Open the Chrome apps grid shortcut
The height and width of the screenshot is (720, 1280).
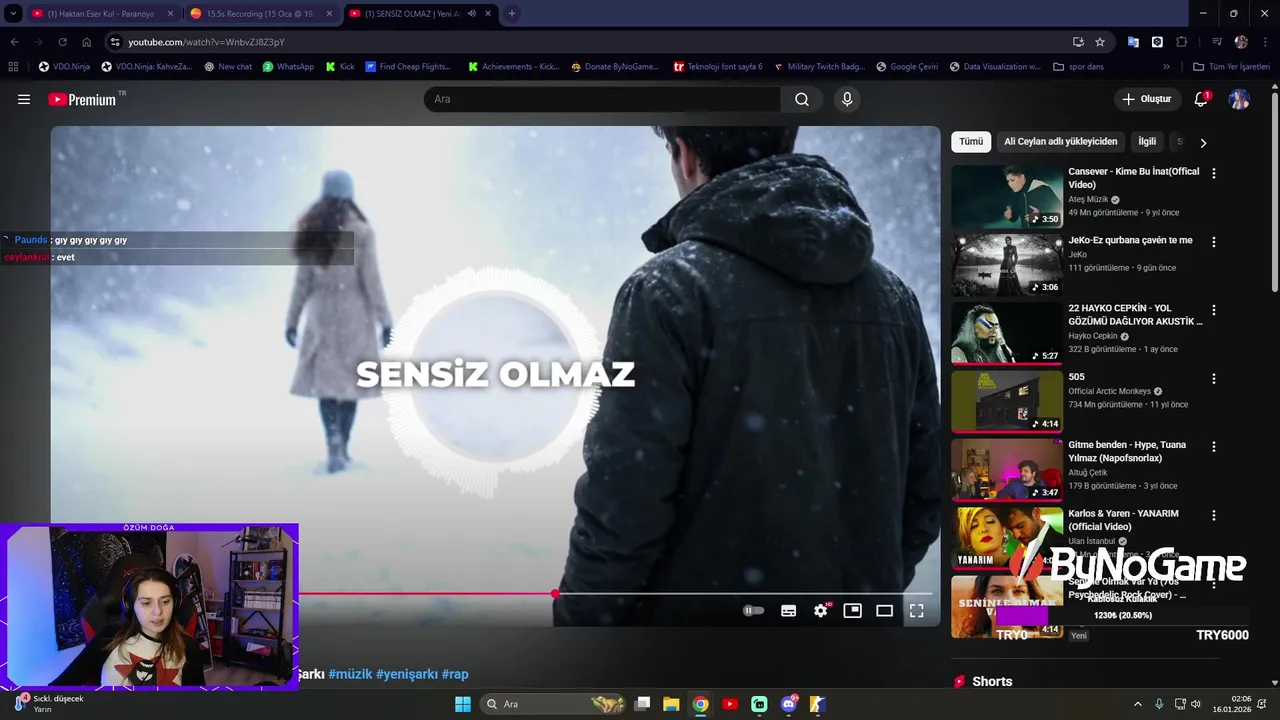coord(13,66)
